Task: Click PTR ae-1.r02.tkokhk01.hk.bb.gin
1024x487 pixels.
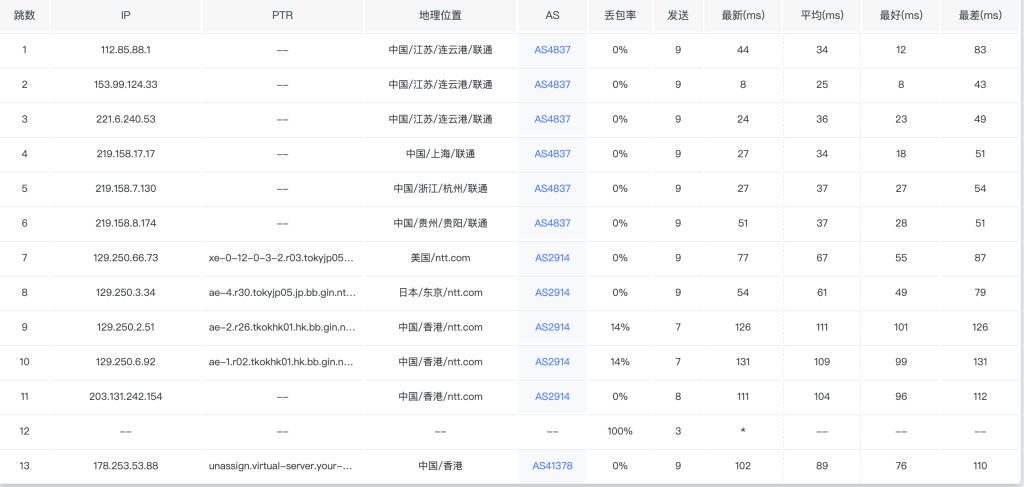Action: pos(282,362)
